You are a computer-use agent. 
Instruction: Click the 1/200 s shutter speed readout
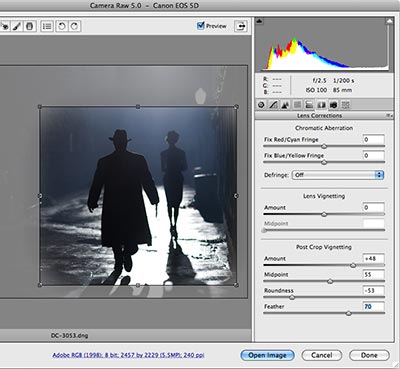click(x=343, y=81)
